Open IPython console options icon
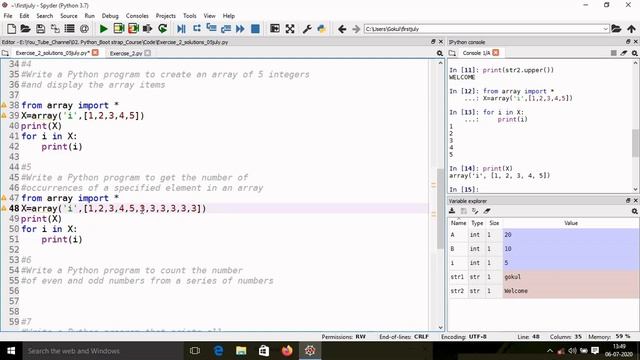Screen dimensions: 640x360 point(635,53)
